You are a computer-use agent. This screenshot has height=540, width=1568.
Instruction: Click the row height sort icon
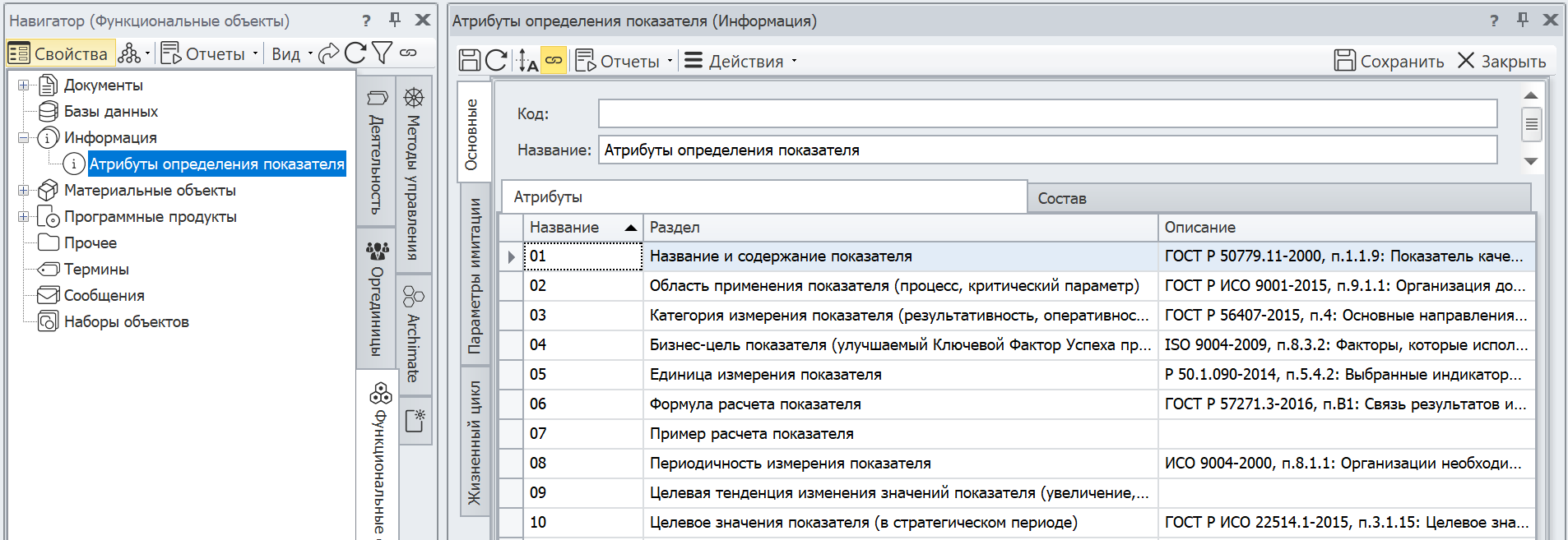pyautogui.click(x=527, y=61)
